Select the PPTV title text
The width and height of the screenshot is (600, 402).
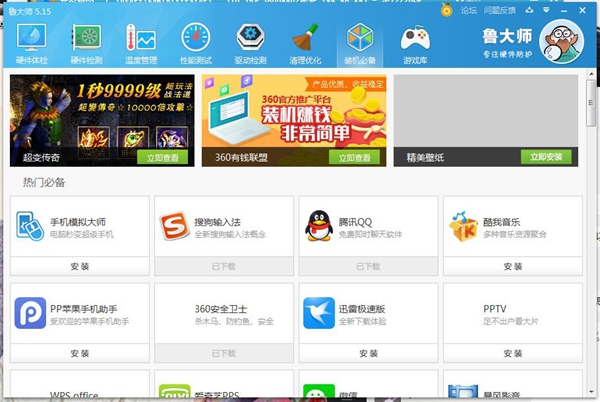pos(495,309)
